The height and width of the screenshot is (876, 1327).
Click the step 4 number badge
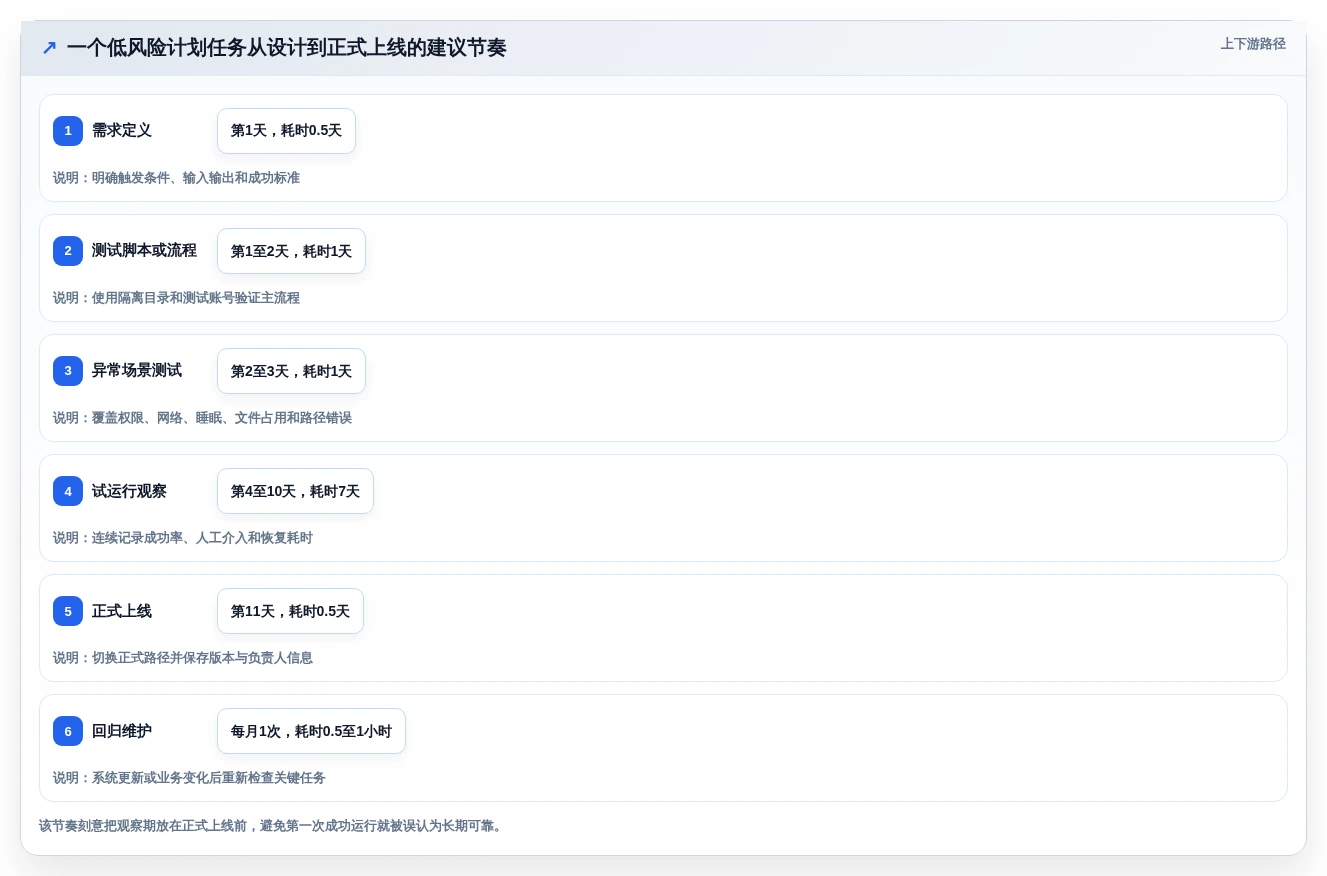[x=68, y=491]
